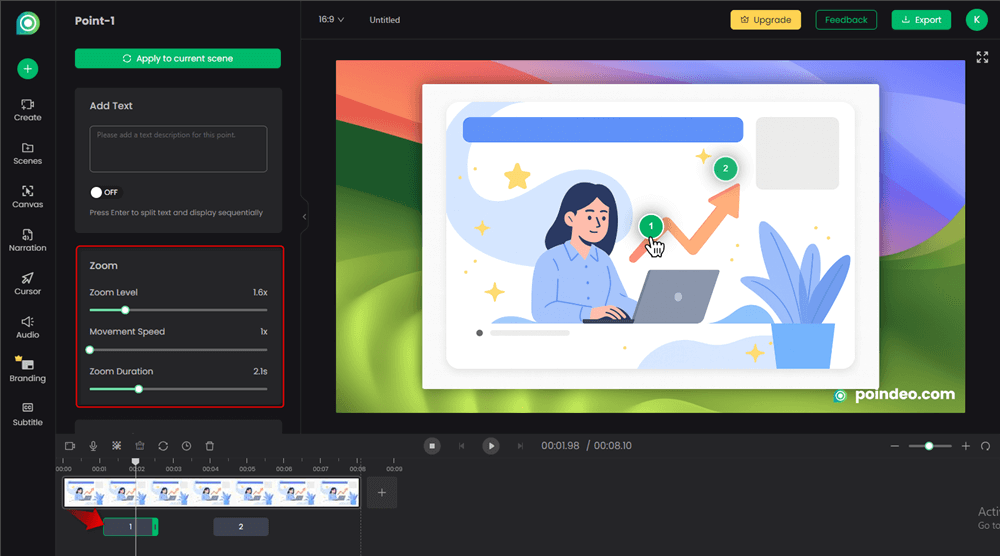Click the clock icon in timeline toolbar
Image resolution: width=1000 pixels, height=556 pixels.
186,446
